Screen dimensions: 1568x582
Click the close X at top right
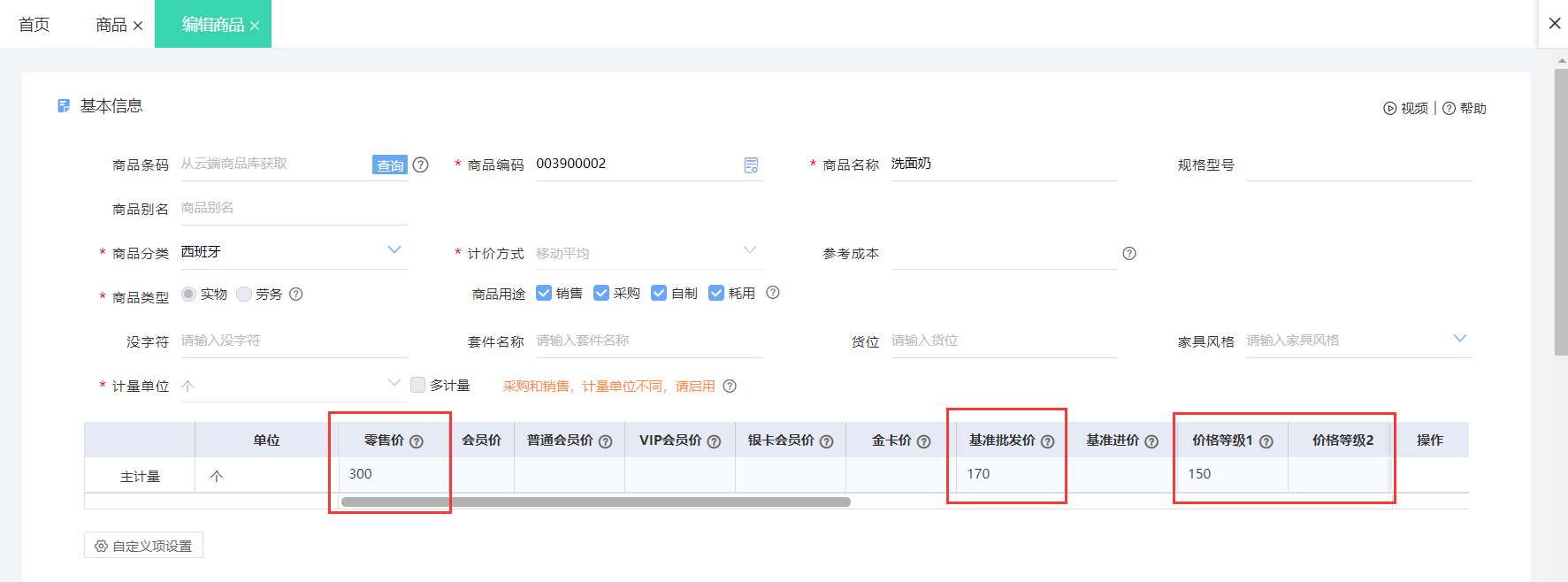coord(1555,23)
